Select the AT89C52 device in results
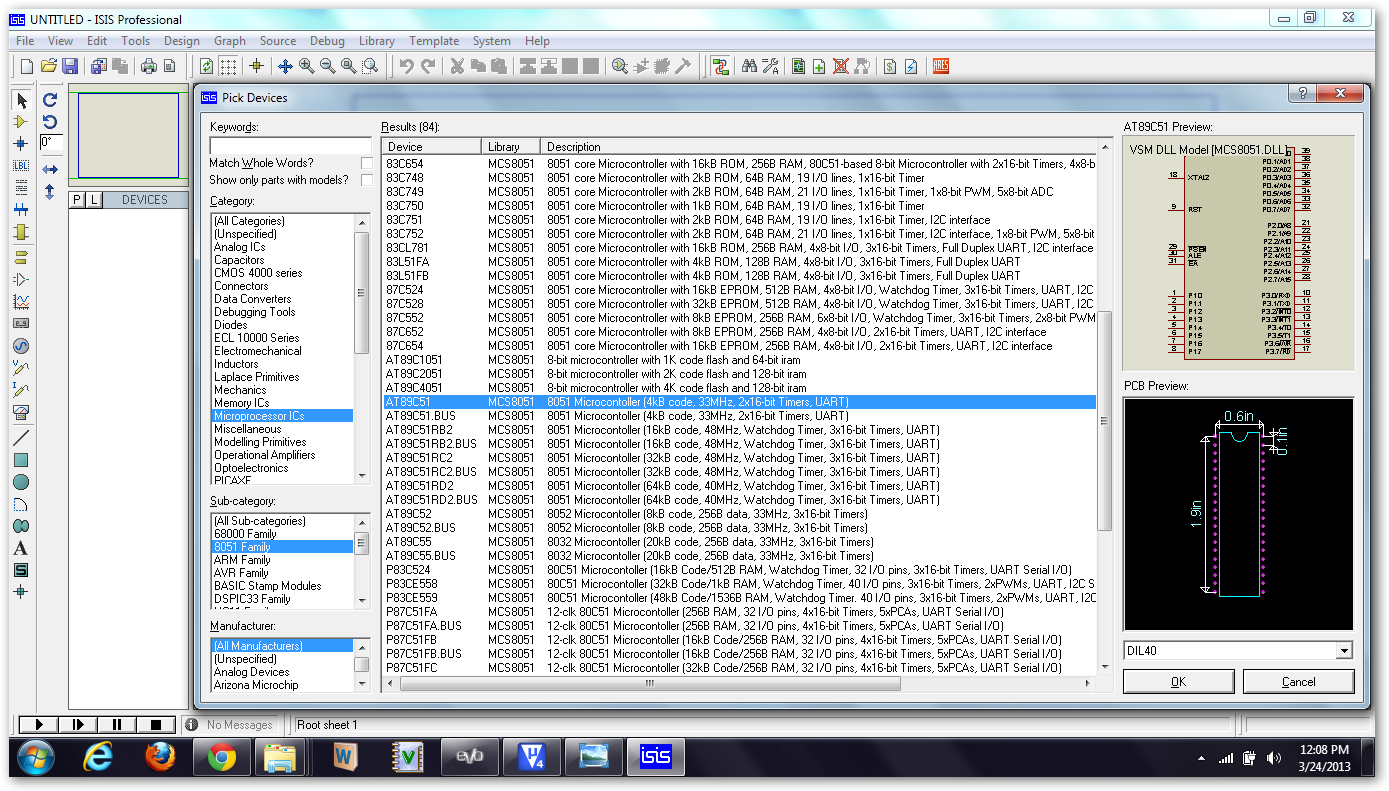This screenshot has height=791, width=1389. point(420,514)
